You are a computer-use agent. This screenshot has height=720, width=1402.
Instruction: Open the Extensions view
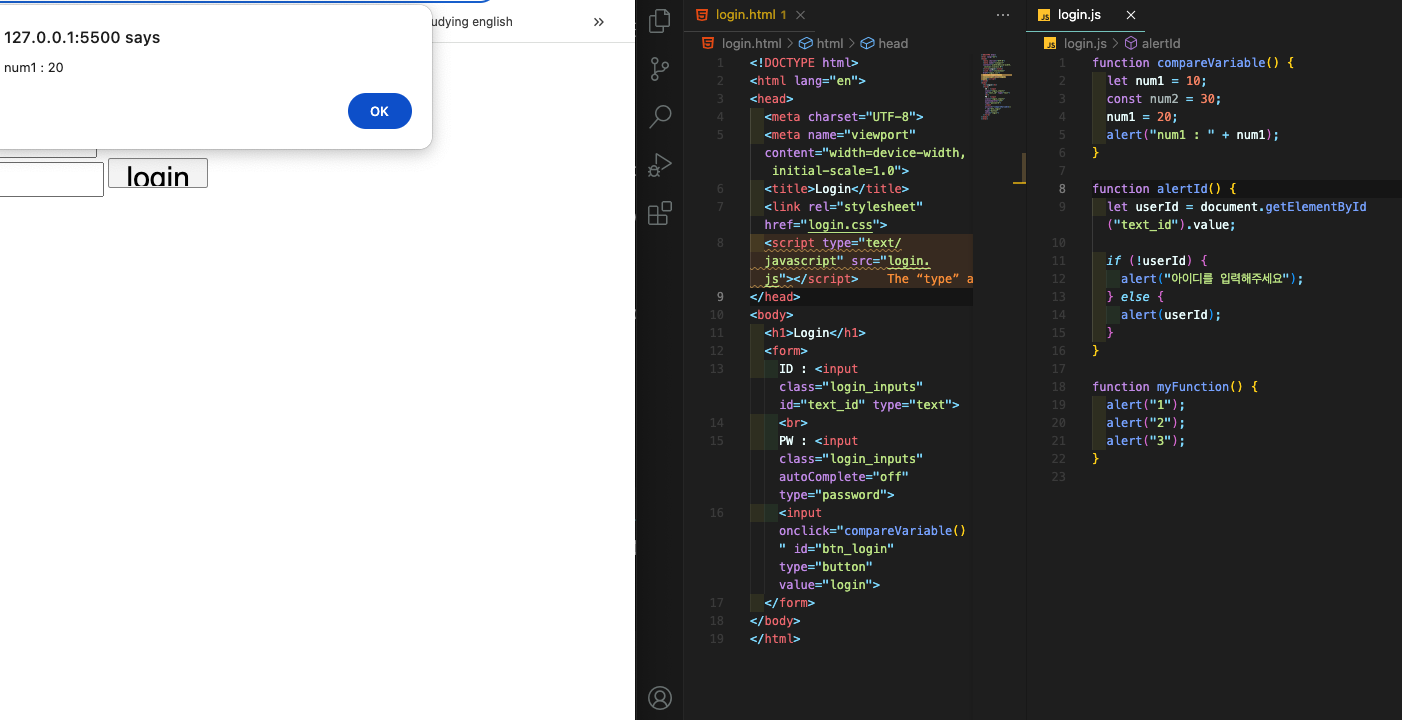click(660, 213)
